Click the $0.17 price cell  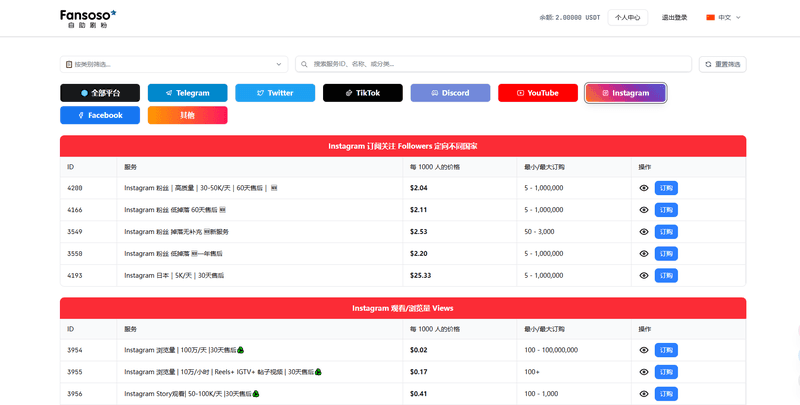419,372
